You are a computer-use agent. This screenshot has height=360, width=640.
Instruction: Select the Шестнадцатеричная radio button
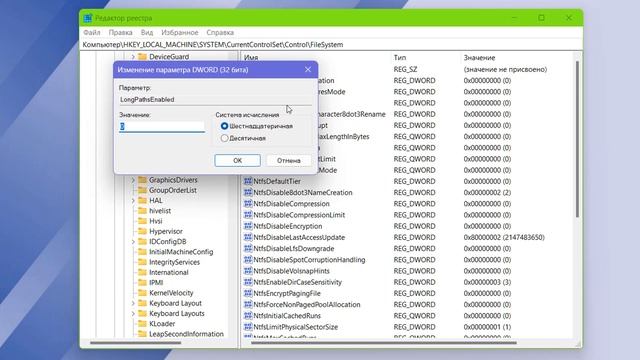pyautogui.click(x=224, y=126)
